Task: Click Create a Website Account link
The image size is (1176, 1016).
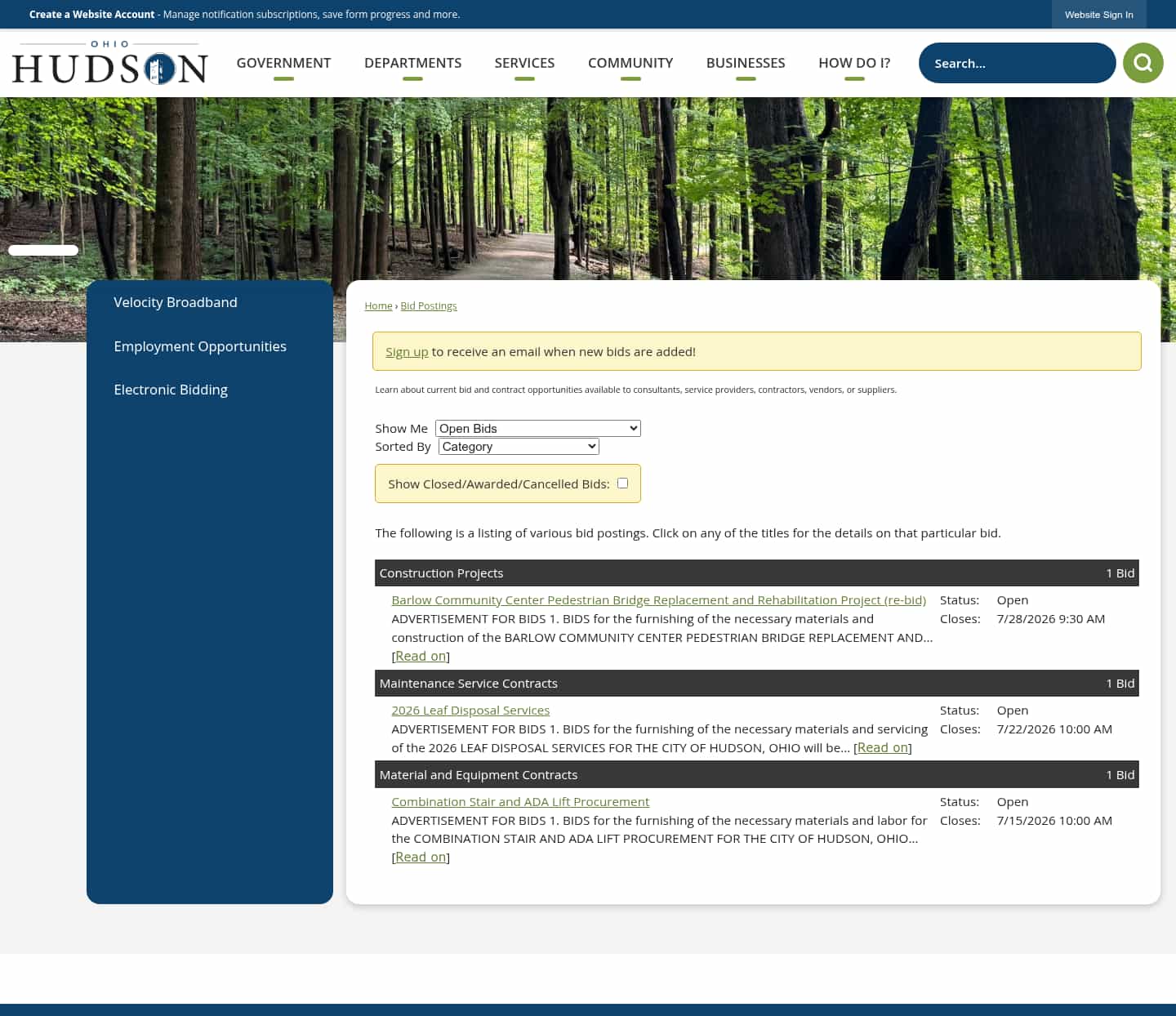Action: click(x=91, y=15)
